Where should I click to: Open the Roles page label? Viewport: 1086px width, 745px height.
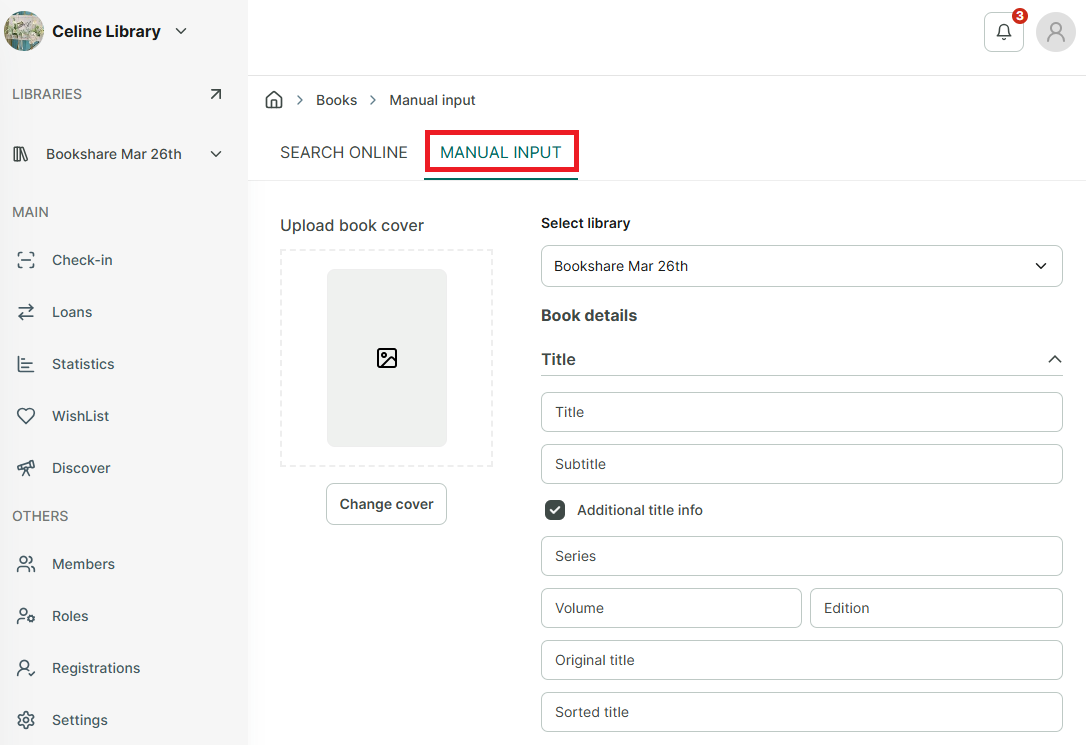coord(70,616)
